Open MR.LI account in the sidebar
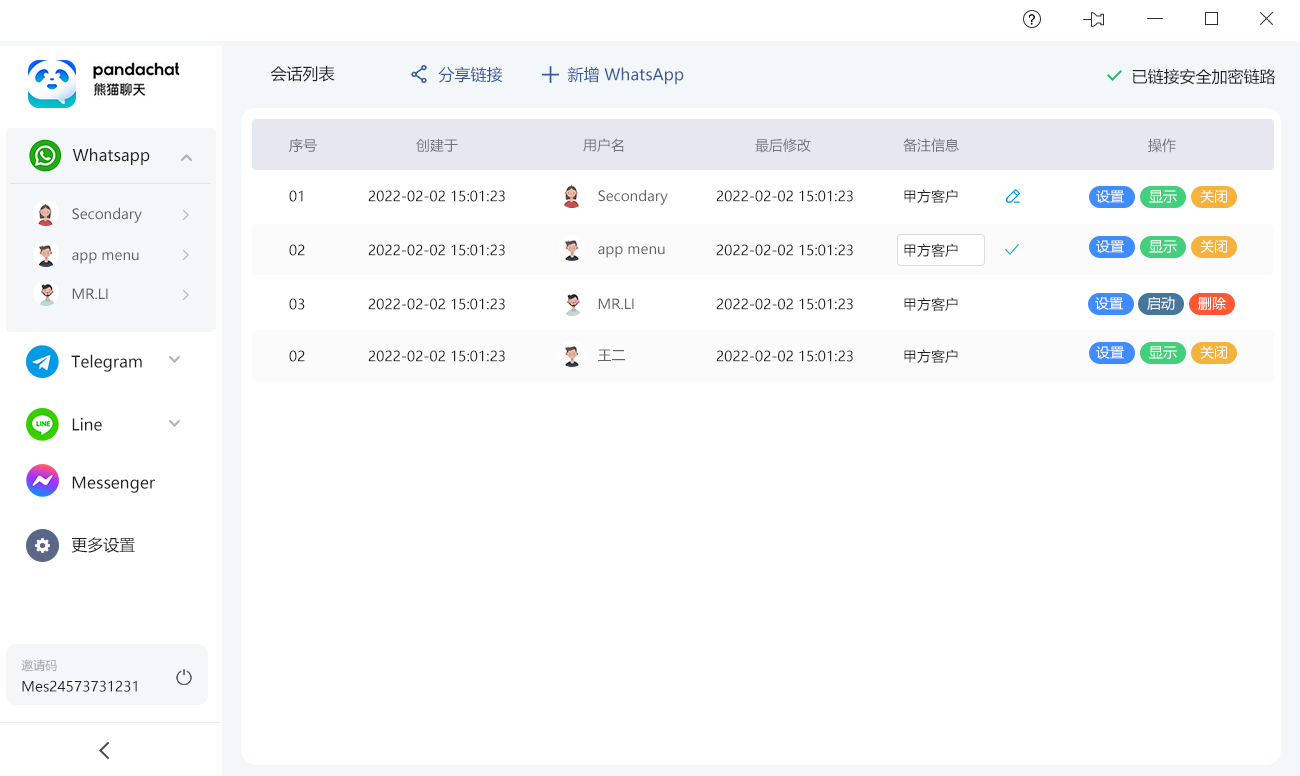 (x=90, y=295)
